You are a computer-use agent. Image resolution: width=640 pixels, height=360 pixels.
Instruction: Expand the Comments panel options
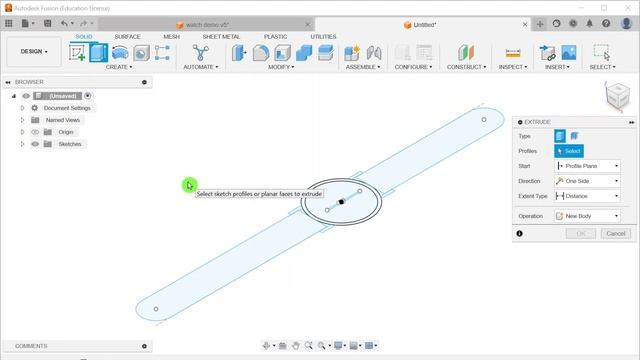click(x=144, y=346)
